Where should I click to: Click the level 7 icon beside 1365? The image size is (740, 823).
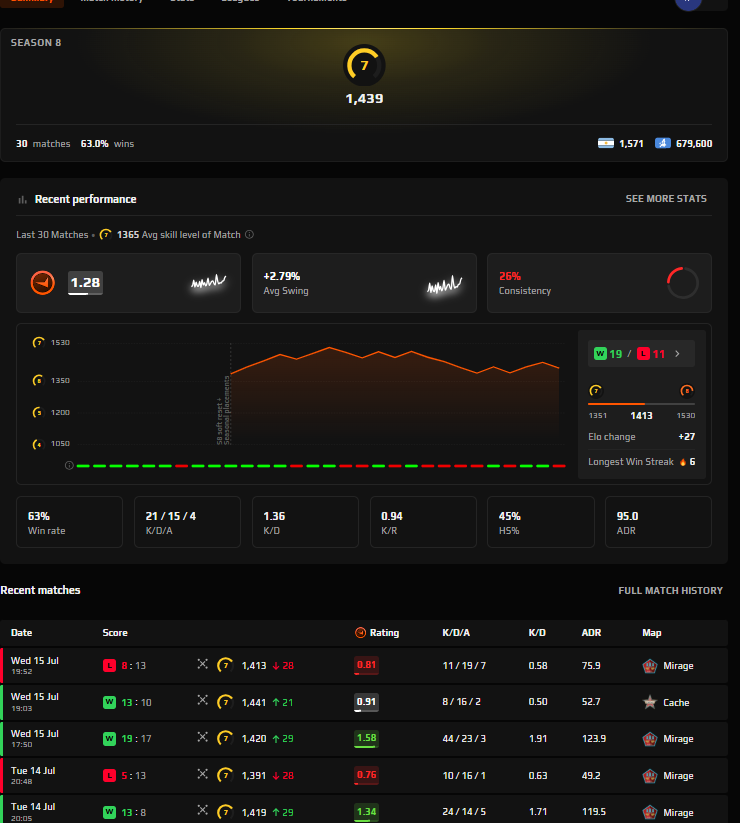[105, 235]
